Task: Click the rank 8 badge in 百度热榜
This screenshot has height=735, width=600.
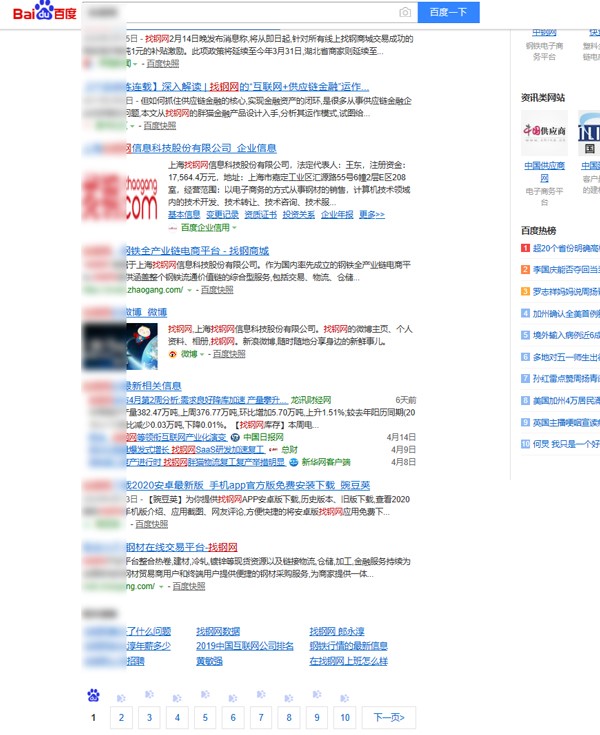Action: coord(525,400)
